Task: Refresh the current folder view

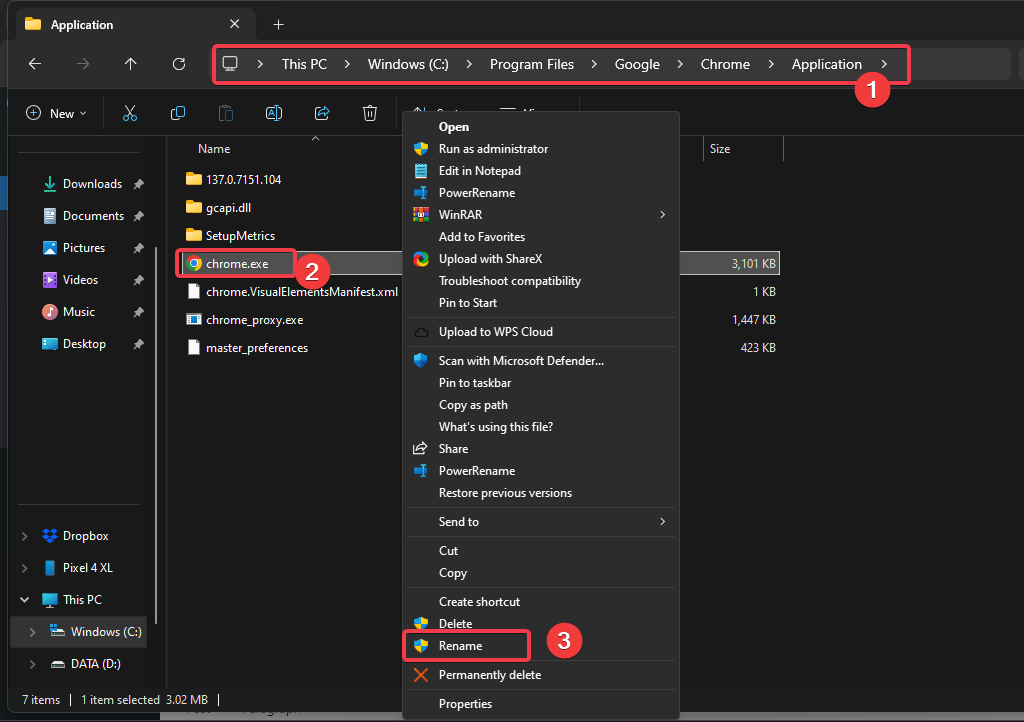Action: [179, 63]
